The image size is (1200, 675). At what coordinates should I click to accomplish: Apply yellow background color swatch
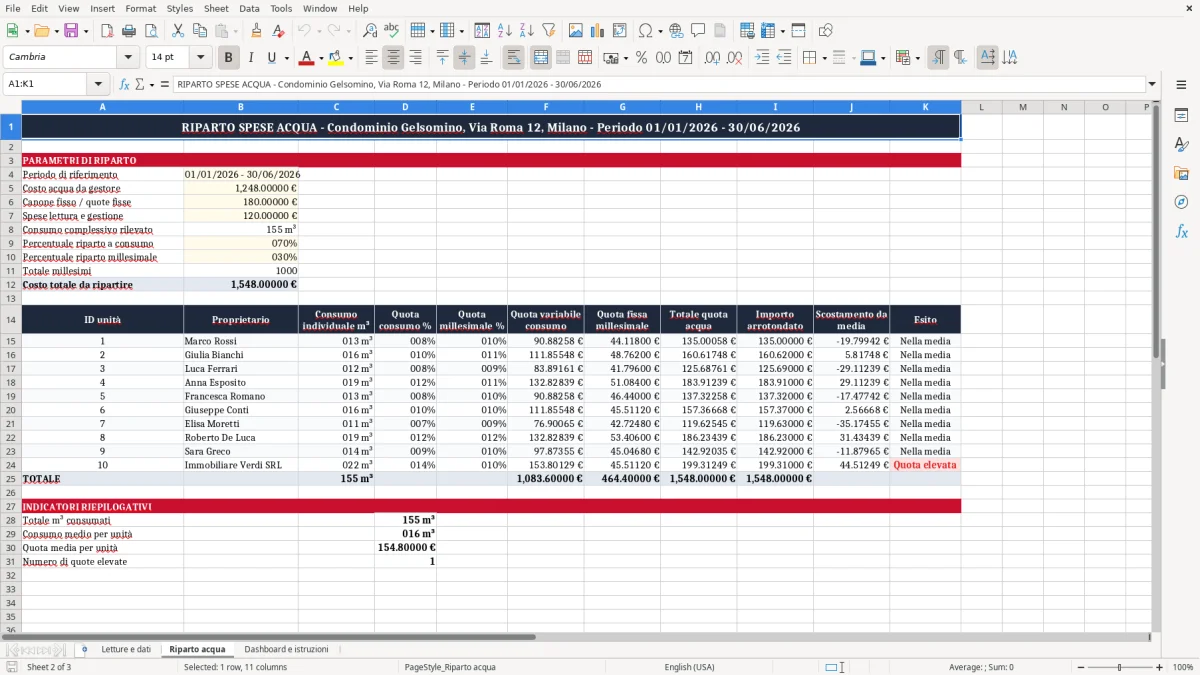pos(336,58)
